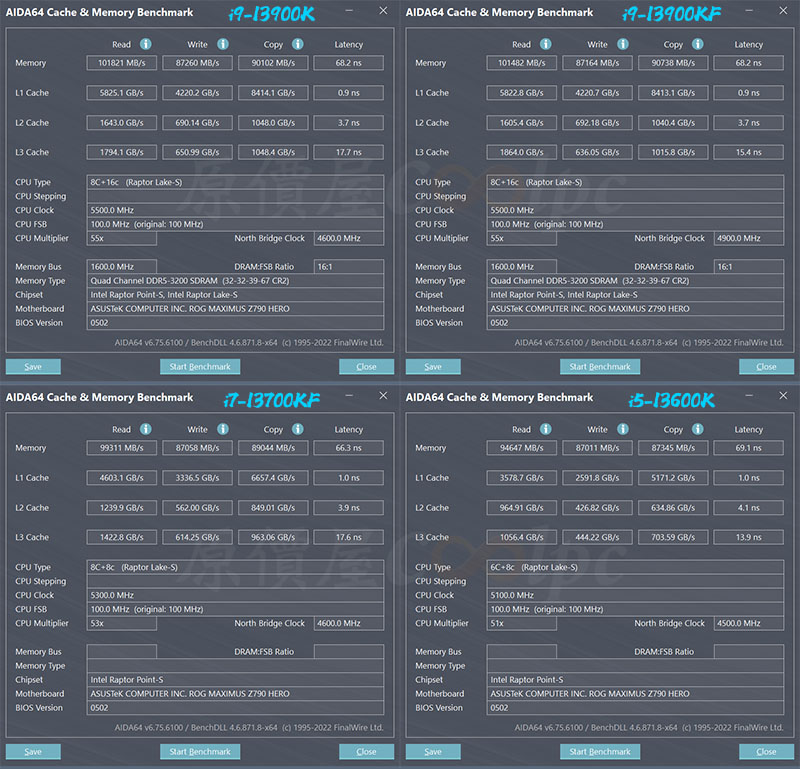This screenshot has height=769, width=800.
Task: Minimize the i5-13600K benchmark window
Action: pyautogui.click(x=749, y=395)
